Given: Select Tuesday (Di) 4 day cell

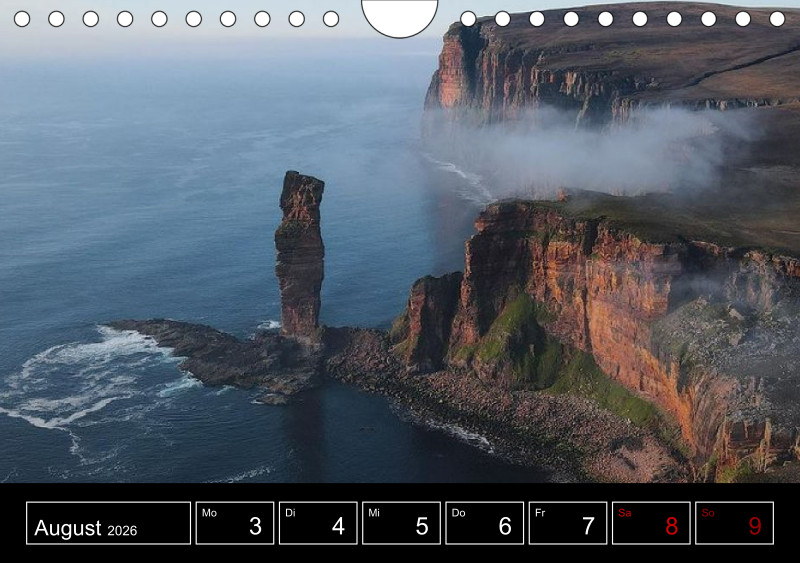Looking at the screenshot, I should click(x=317, y=523).
